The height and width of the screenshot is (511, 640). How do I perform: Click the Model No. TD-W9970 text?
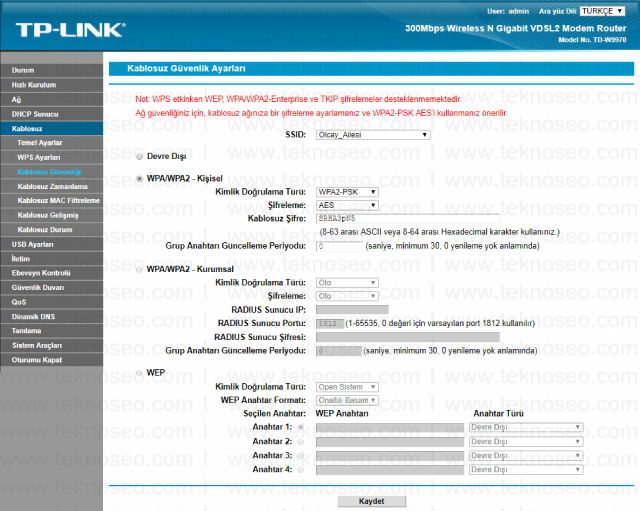coord(592,40)
